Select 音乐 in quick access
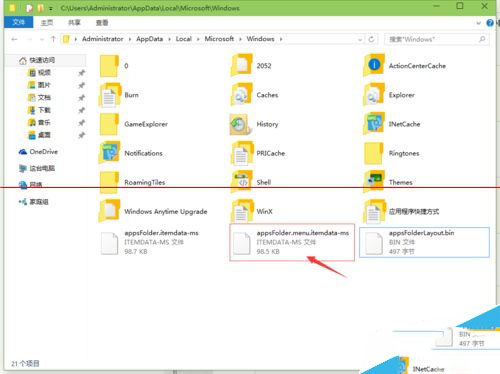The width and height of the screenshot is (500, 374). pos(39,123)
